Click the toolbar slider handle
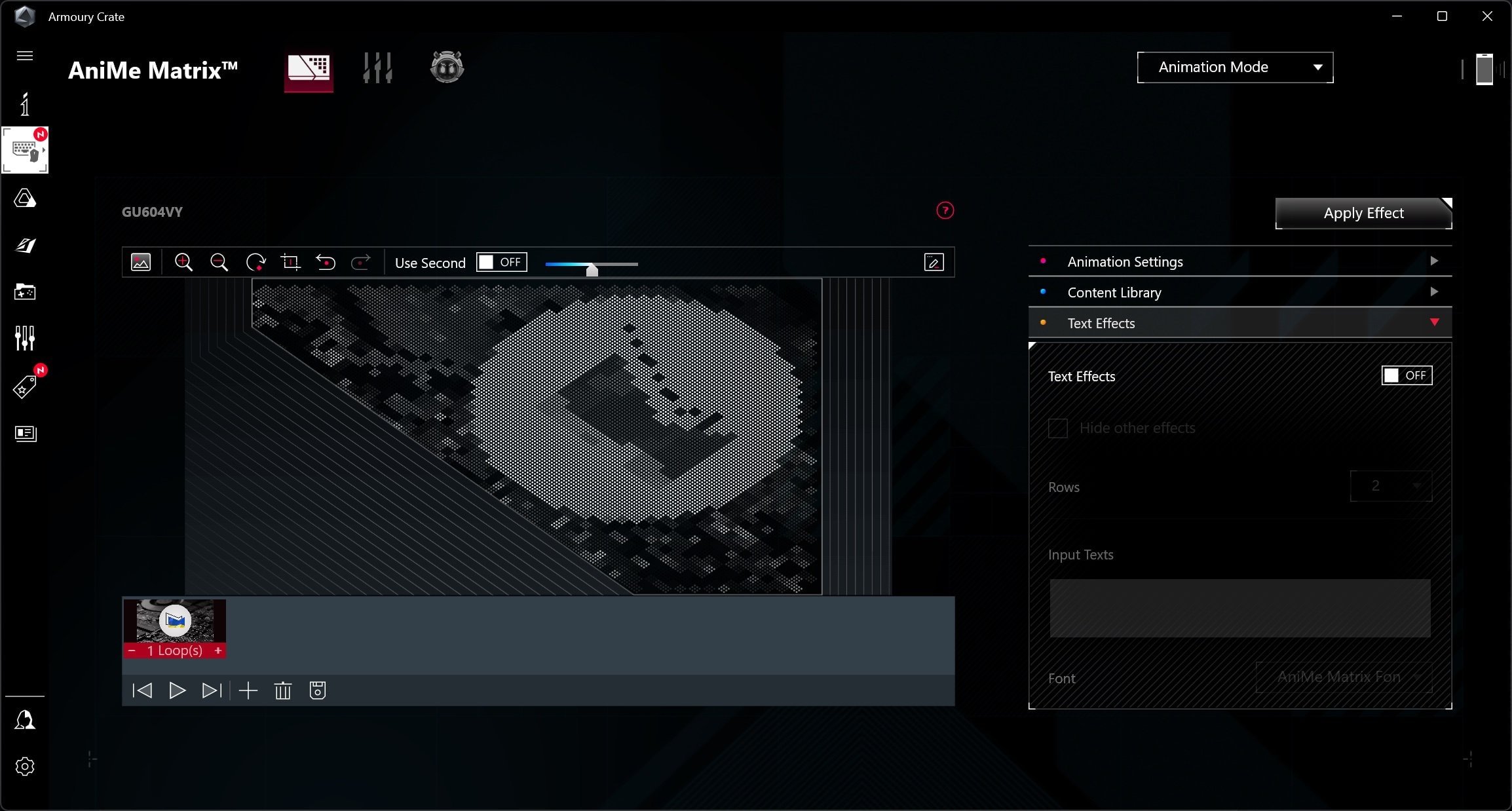This screenshot has width=1512, height=811. pos(592,269)
